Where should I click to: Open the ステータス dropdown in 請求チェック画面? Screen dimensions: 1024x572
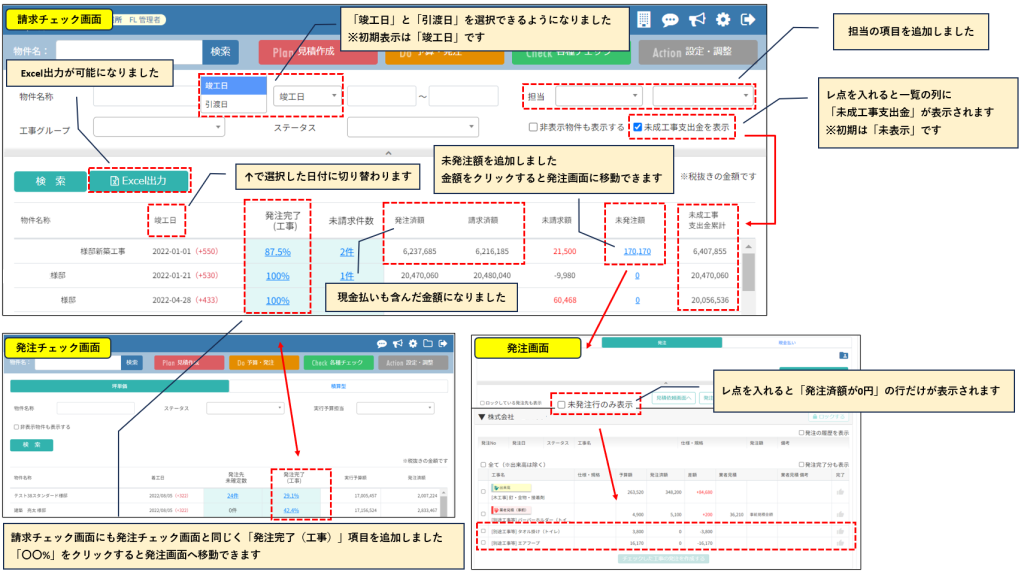tap(412, 127)
